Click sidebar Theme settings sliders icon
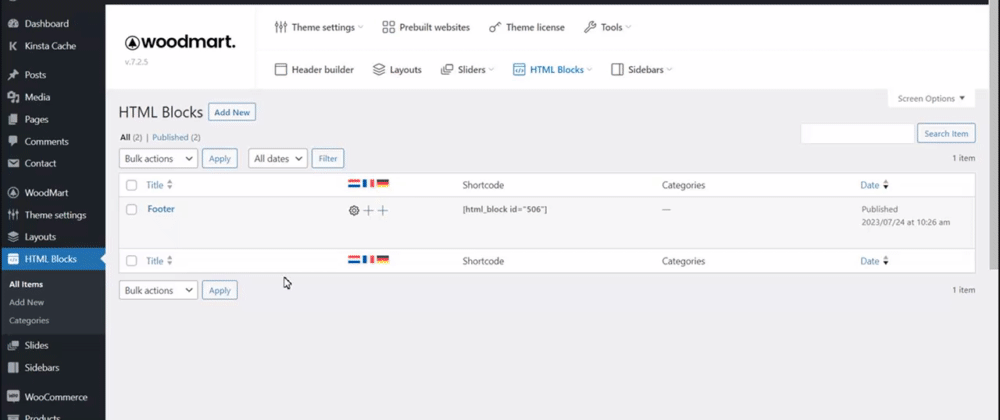 point(13,215)
